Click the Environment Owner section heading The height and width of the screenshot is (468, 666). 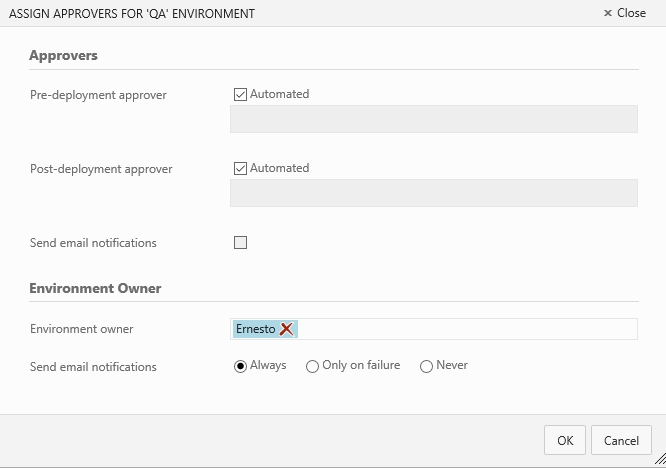[95, 288]
